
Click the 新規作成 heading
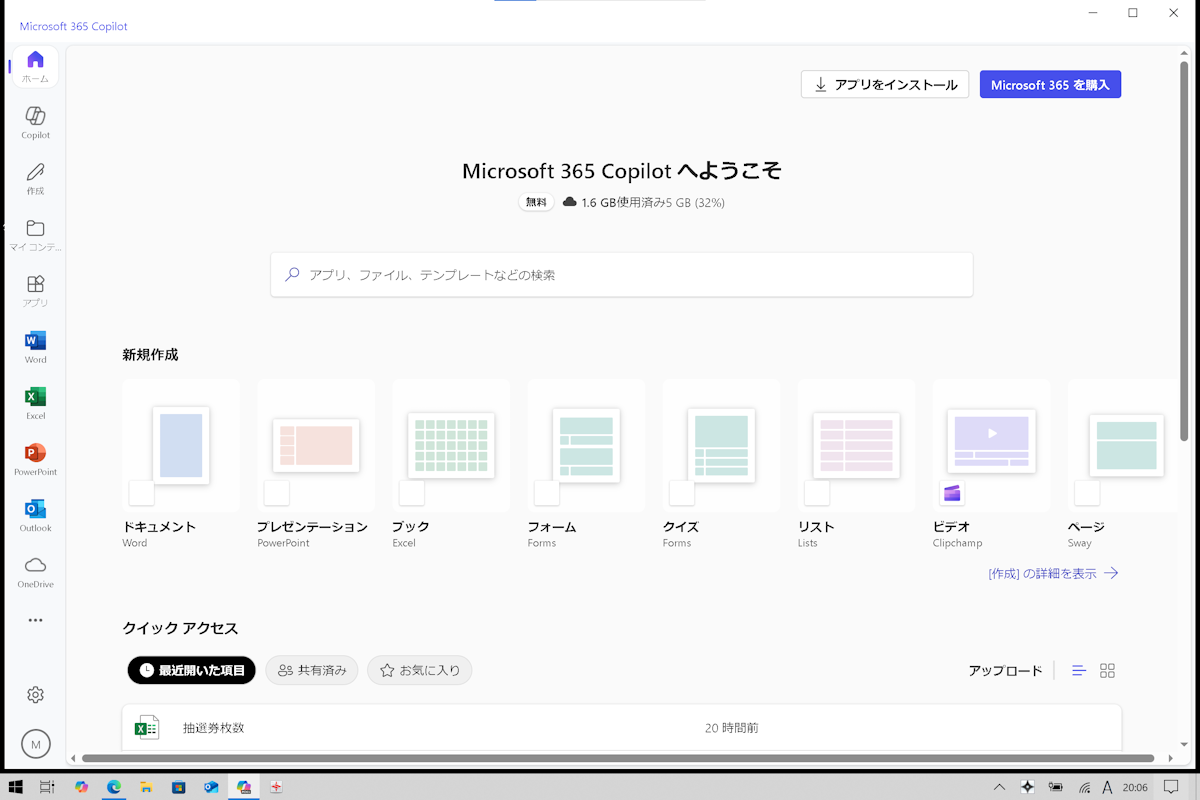coord(150,354)
